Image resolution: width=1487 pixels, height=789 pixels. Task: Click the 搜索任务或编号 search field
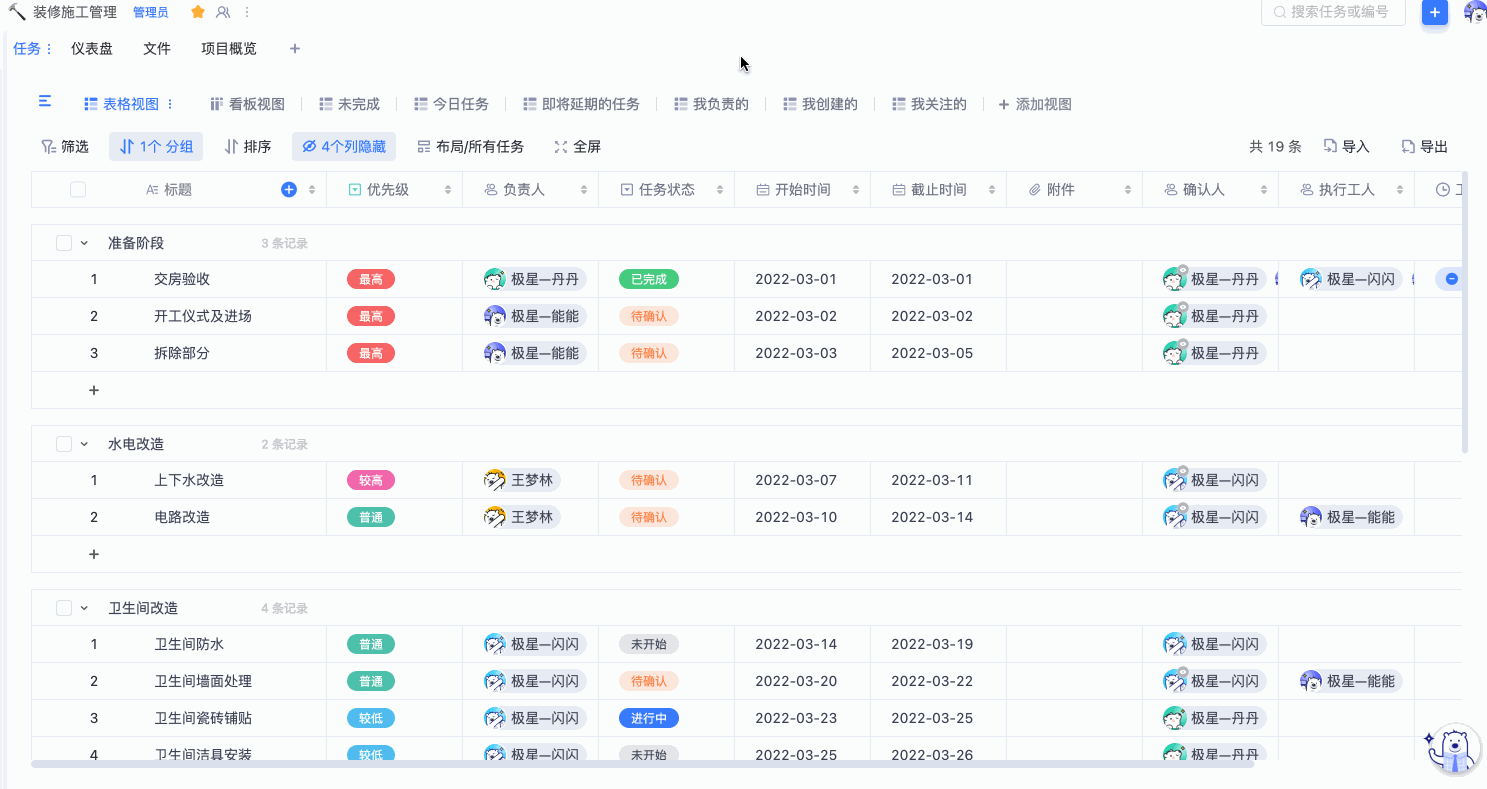click(1335, 12)
